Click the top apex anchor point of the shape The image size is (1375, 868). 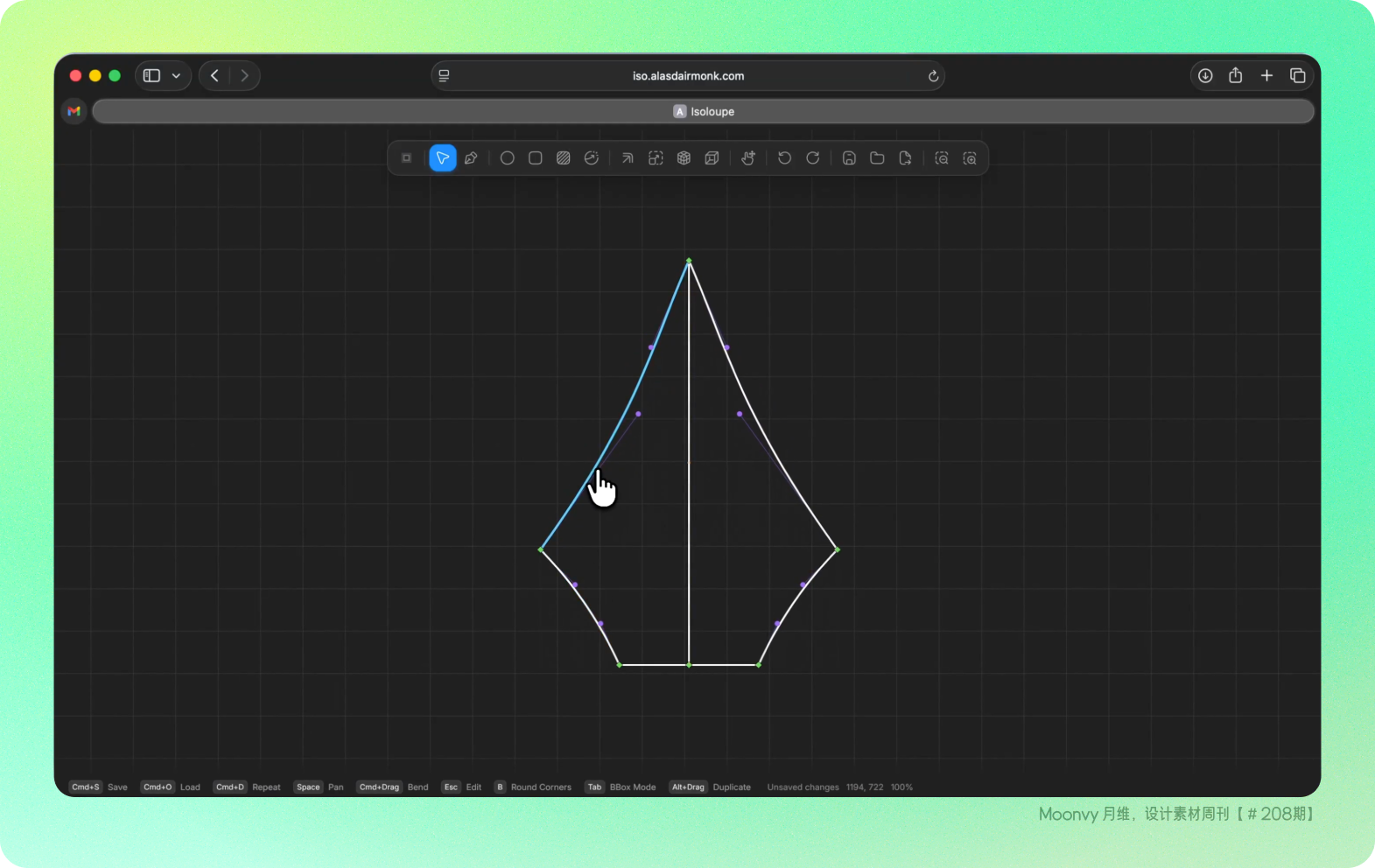689,261
